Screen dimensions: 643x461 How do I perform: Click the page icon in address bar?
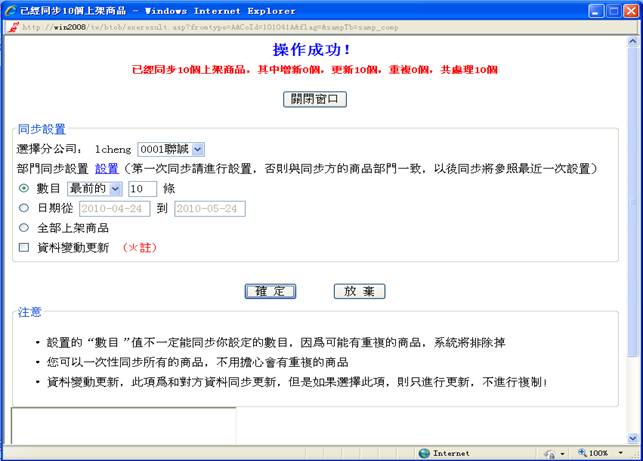10,26
